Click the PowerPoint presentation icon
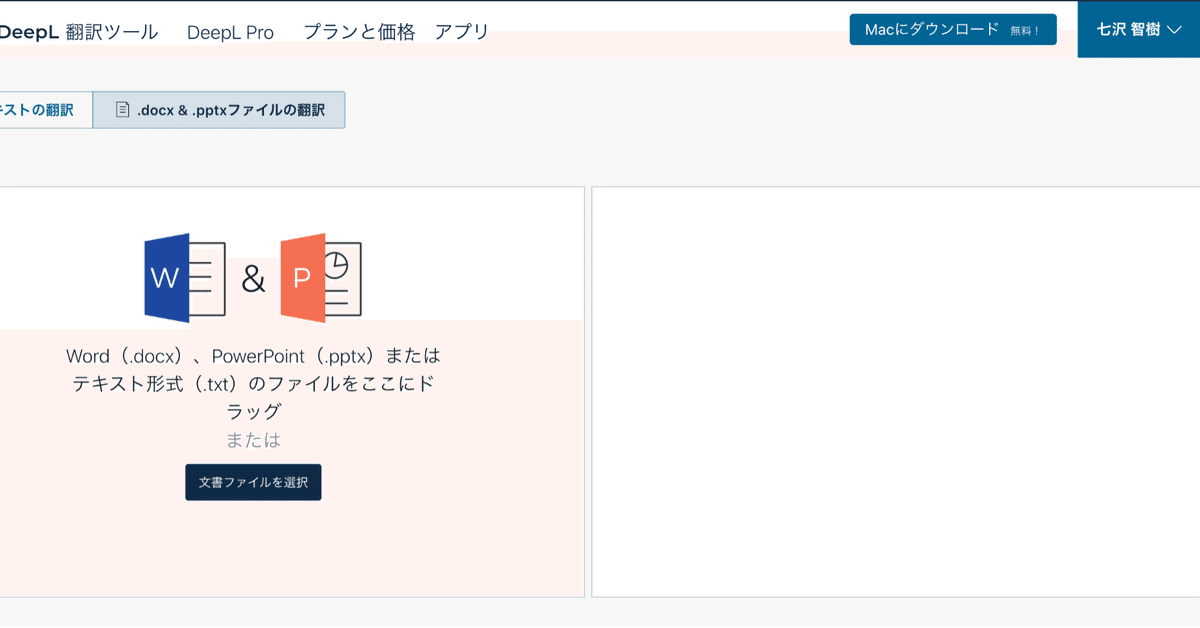This screenshot has height=628, width=1200. [x=321, y=278]
